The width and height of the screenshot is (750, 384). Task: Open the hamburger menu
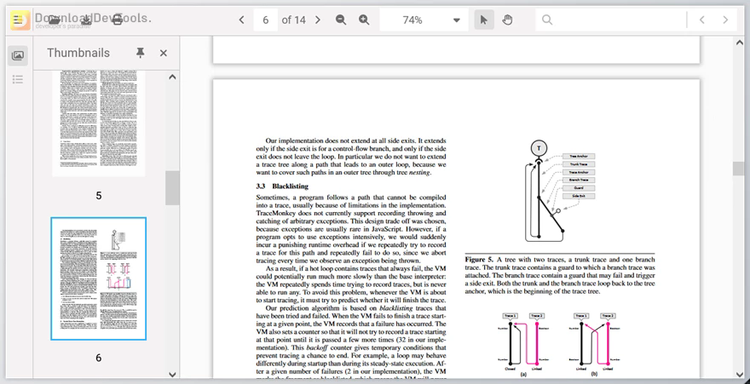point(19,20)
